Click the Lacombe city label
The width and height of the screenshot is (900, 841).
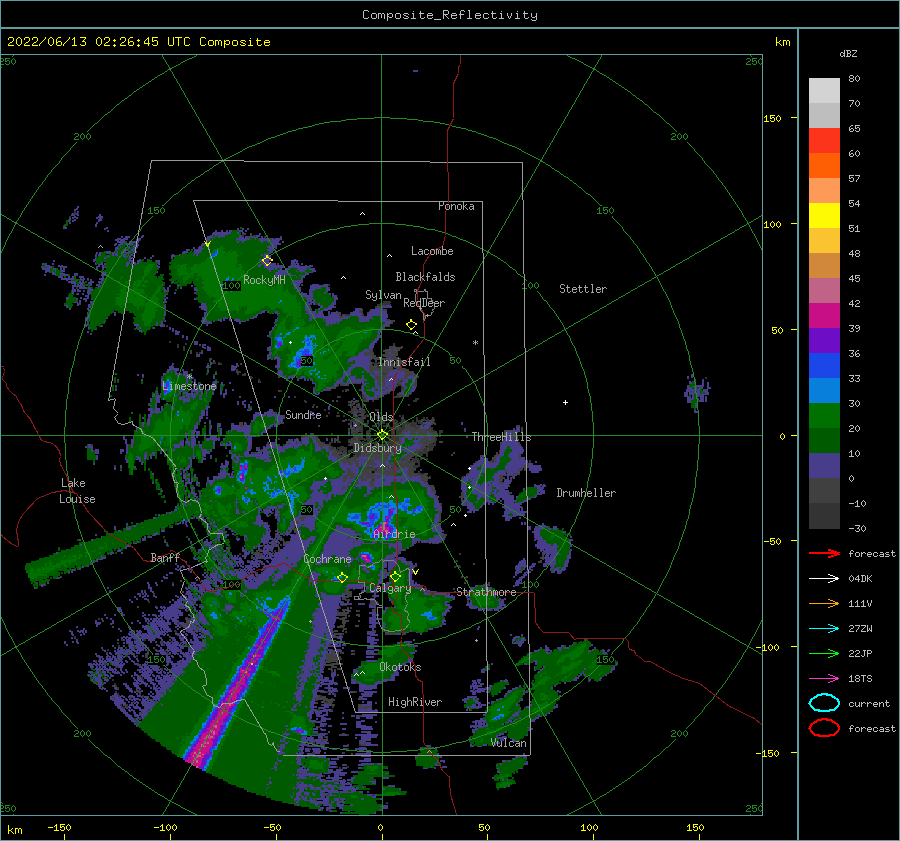[432, 251]
